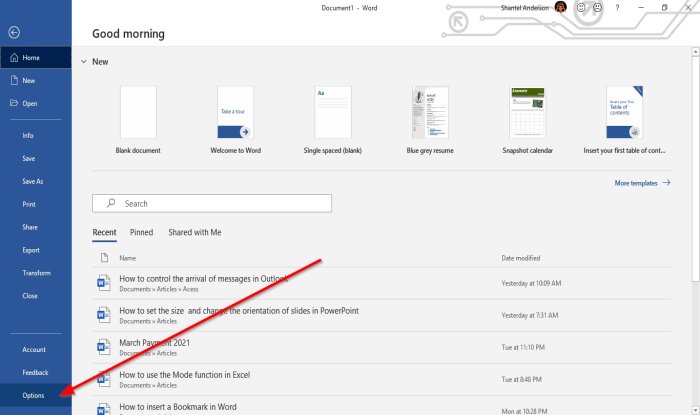Image resolution: width=700 pixels, height=415 pixels.
Task: Click the 'Yesterday at 10:09 AM' date
Action: click(531, 283)
